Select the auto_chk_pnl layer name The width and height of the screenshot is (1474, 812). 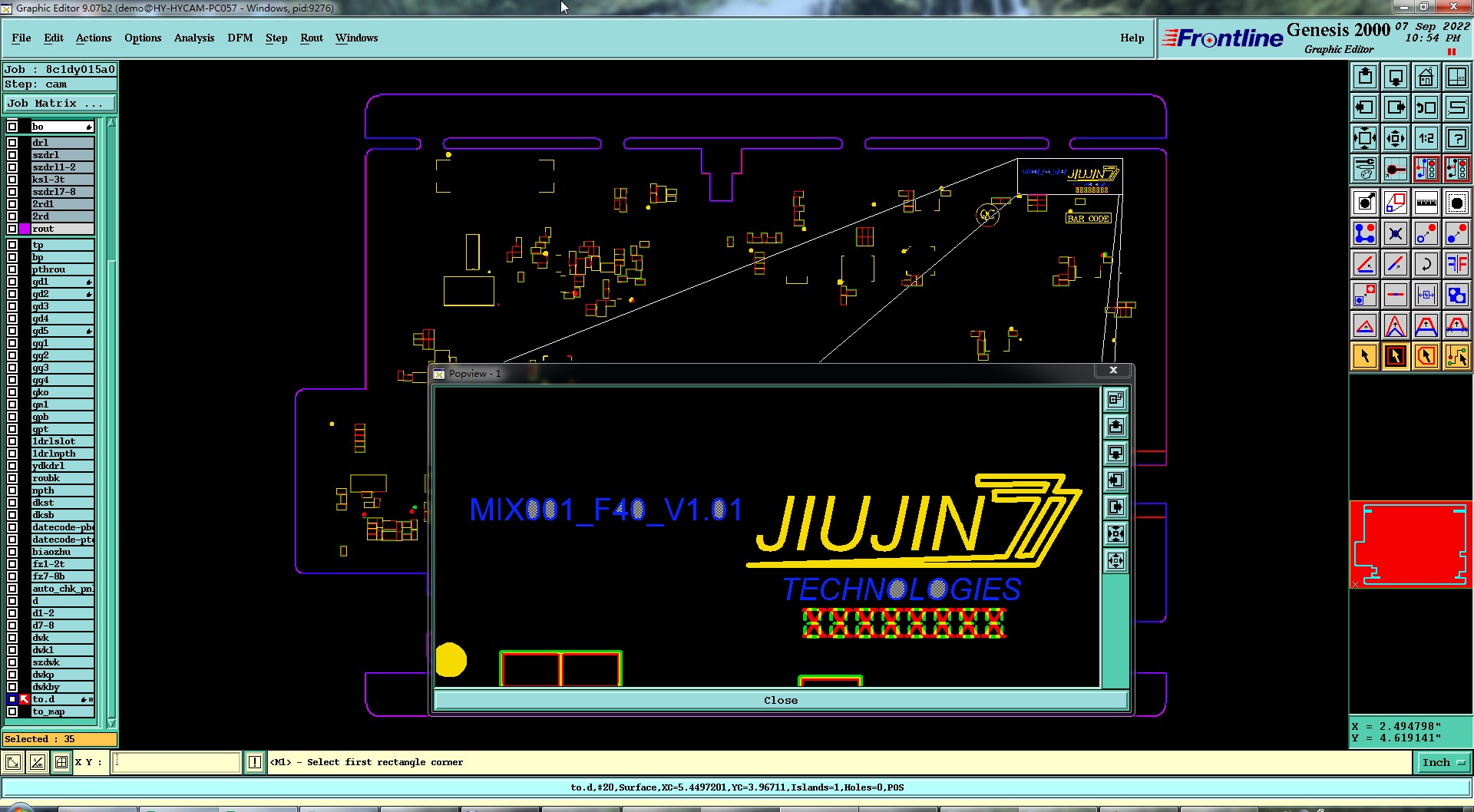[x=63, y=589]
